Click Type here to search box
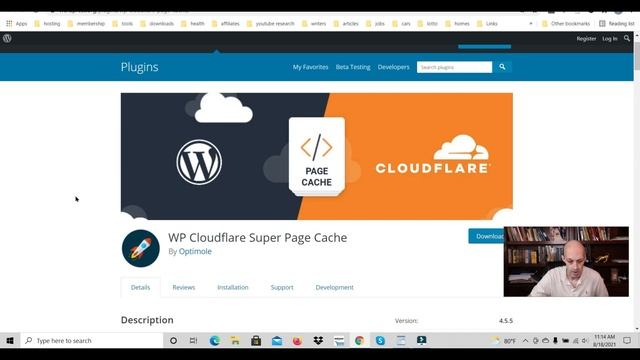Viewport: 640px width, 360px height. 92,340
